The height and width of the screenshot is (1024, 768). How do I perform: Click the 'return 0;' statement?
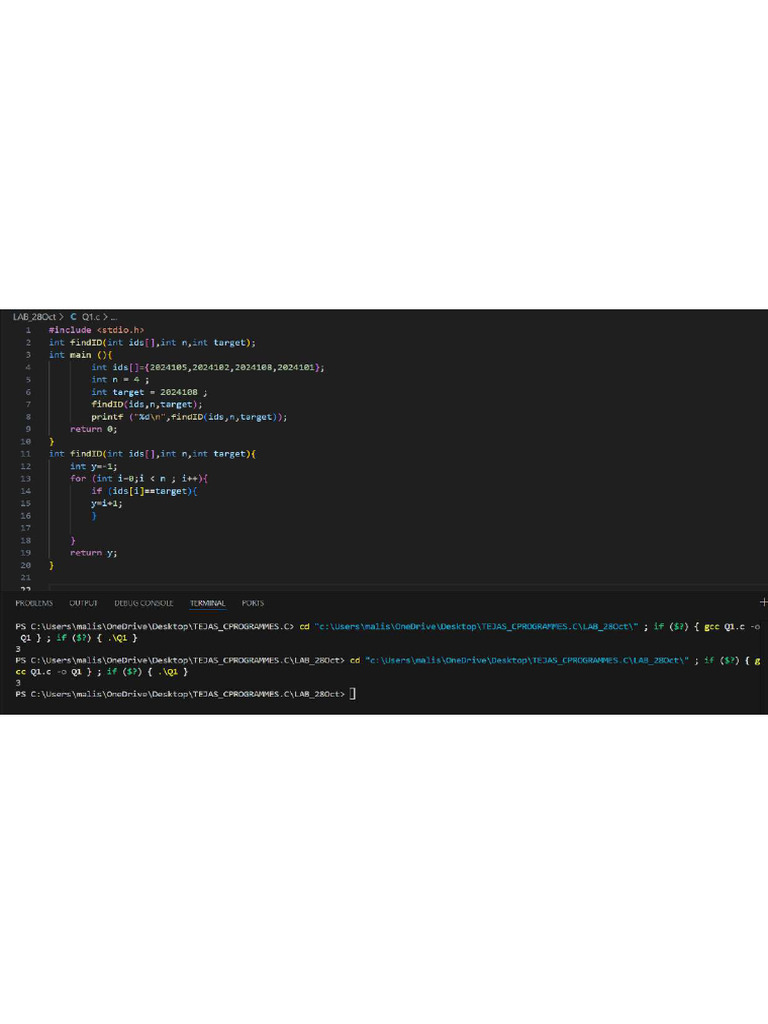click(x=94, y=429)
